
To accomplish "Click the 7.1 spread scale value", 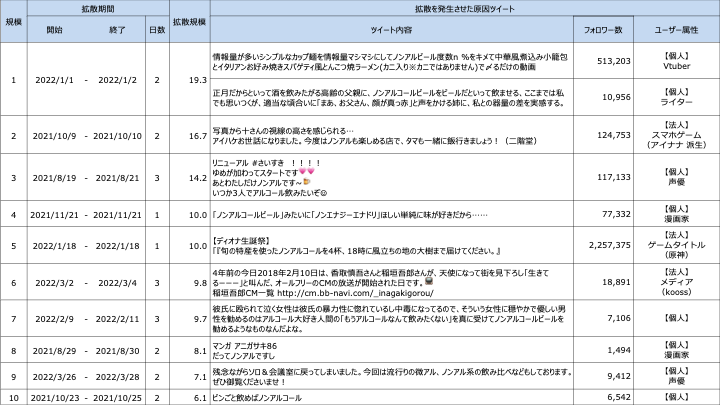I will pyautogui.click(x=200, y=377).
